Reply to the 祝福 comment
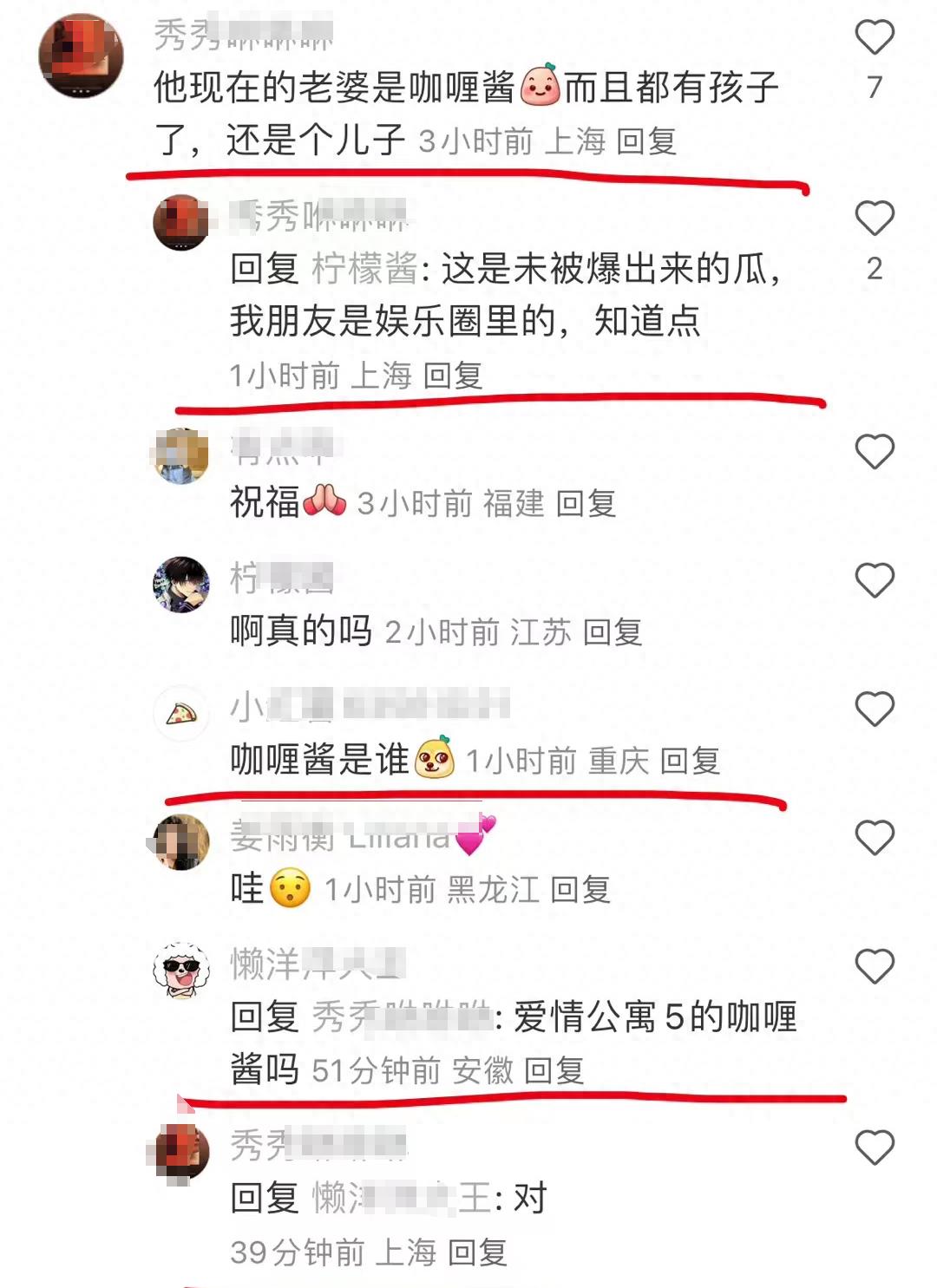937x1288 pixels. coord(586,503)
